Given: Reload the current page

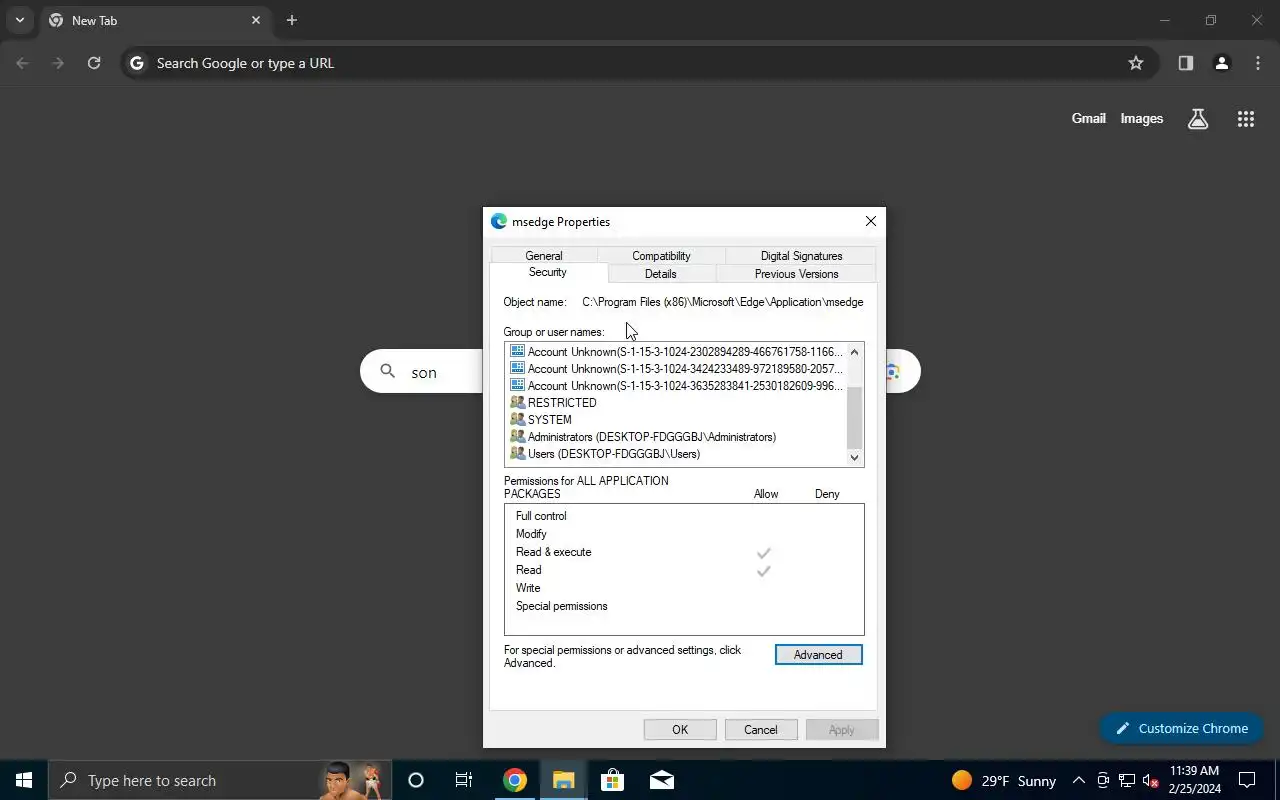Looking at the screenshot, I should coord(94,63).
